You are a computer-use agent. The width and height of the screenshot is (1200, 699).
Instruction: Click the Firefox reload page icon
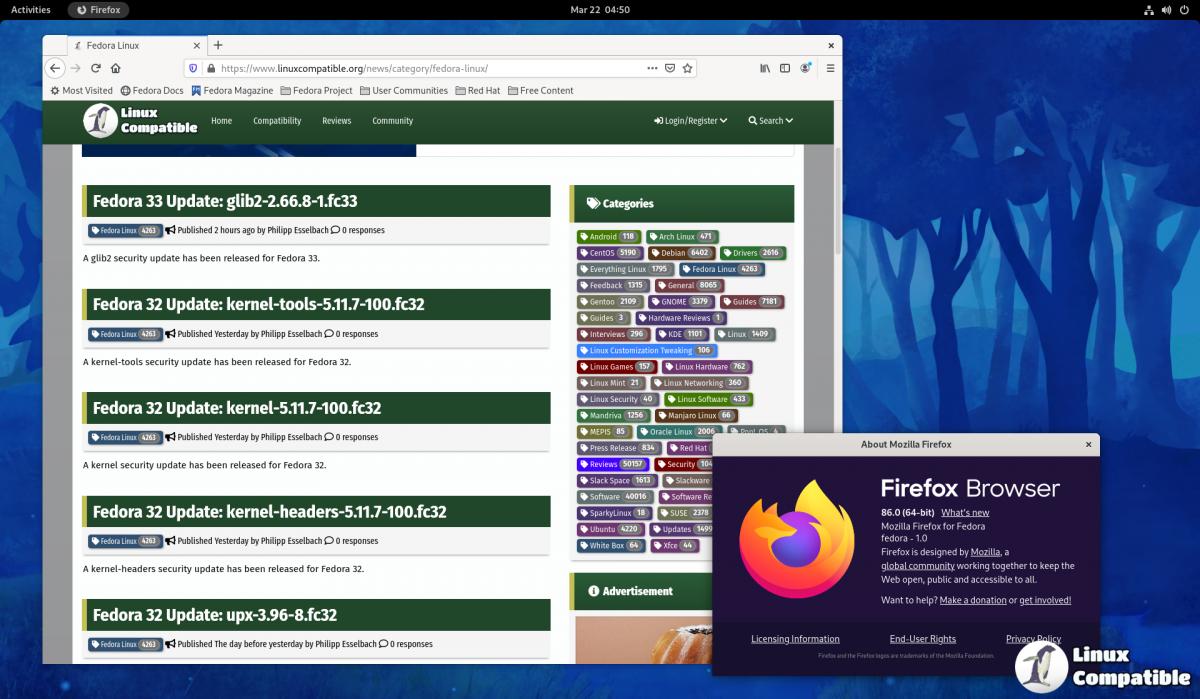(x=96, y=68)
